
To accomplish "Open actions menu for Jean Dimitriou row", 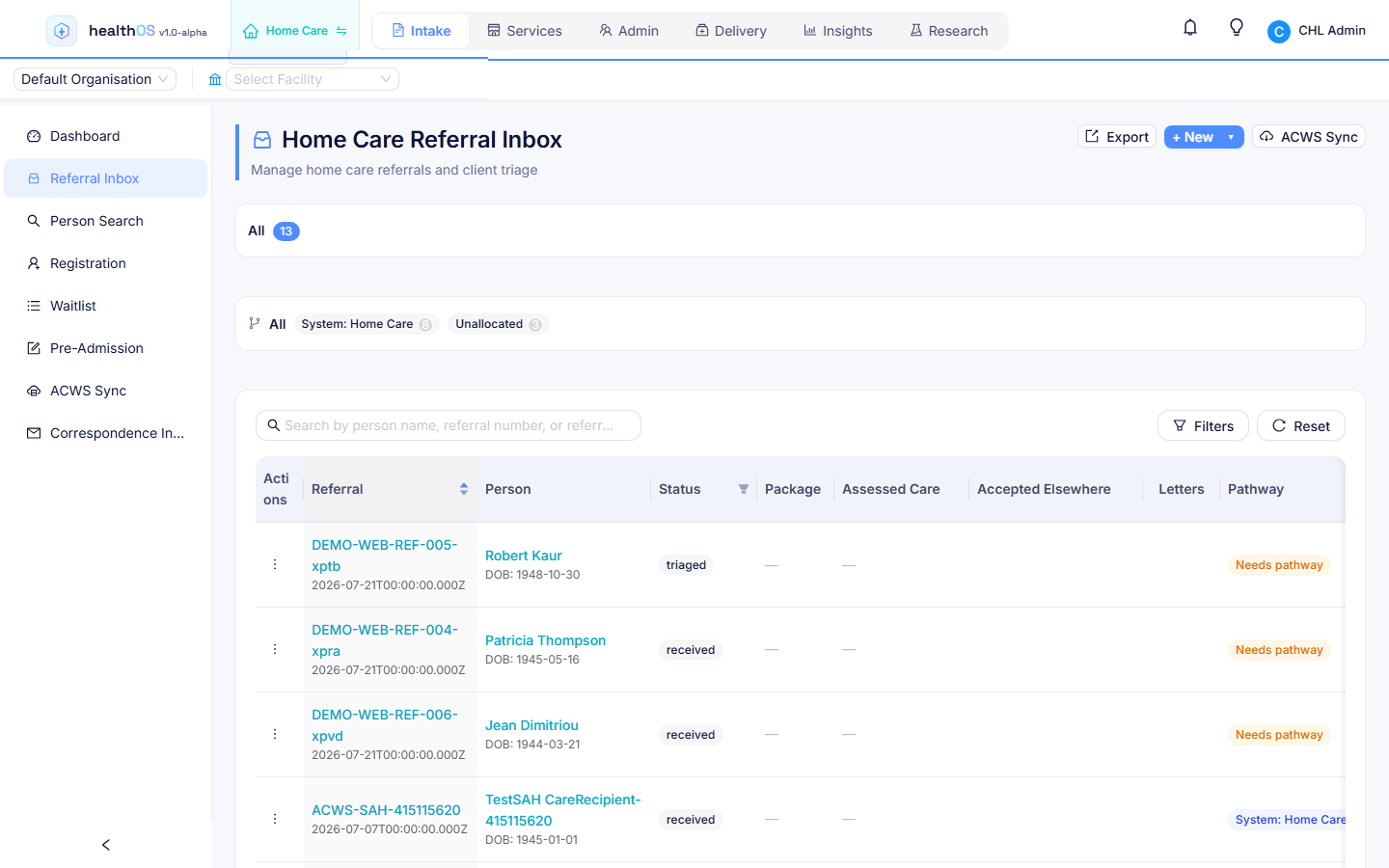I will [x=275, y=734].
